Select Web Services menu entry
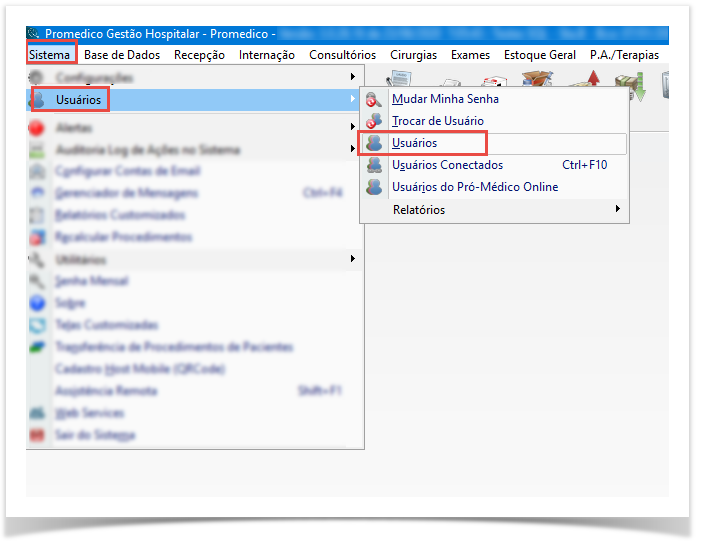Image resolution: width=703 pixels, height=546 pixels. tap(90, 413)
